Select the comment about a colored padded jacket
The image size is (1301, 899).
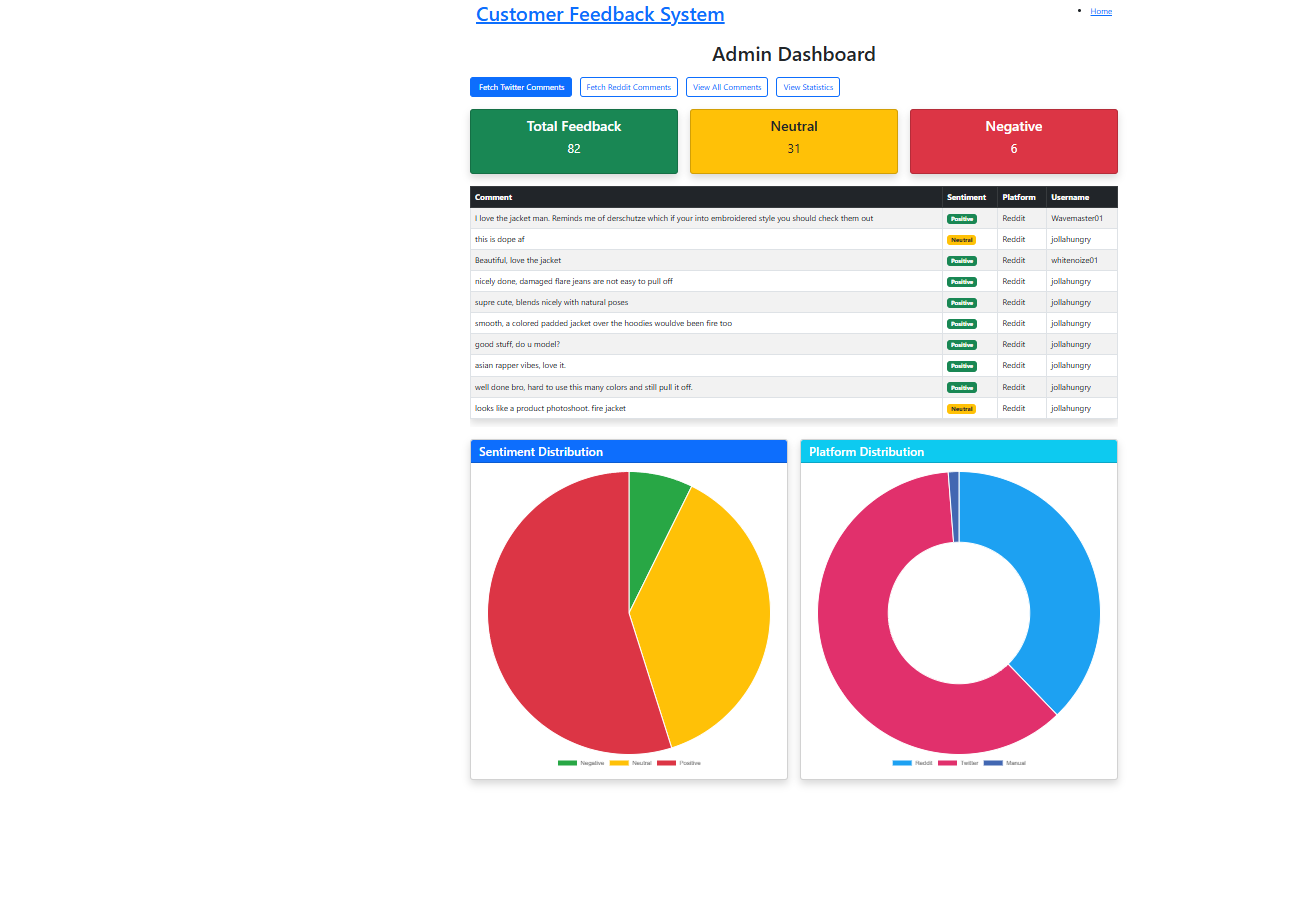[603, 323]
